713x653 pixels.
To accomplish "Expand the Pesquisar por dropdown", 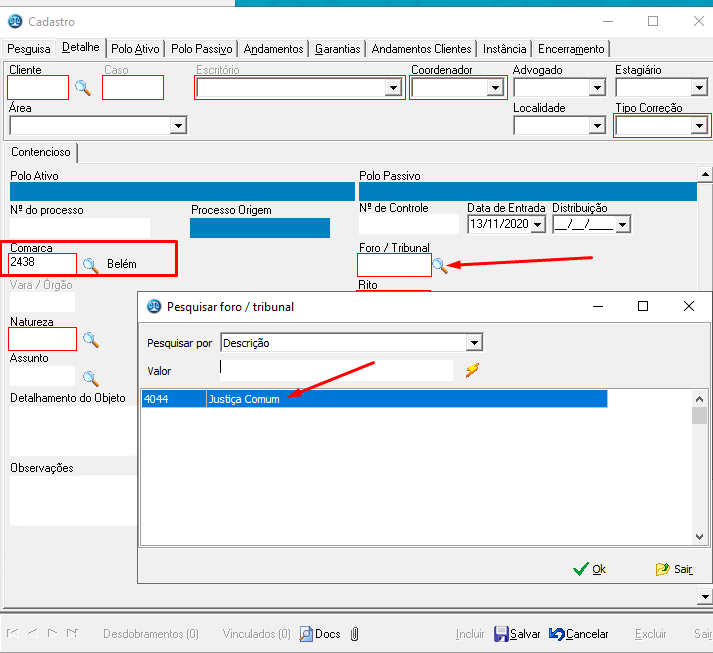I will [x=474, y=342].
